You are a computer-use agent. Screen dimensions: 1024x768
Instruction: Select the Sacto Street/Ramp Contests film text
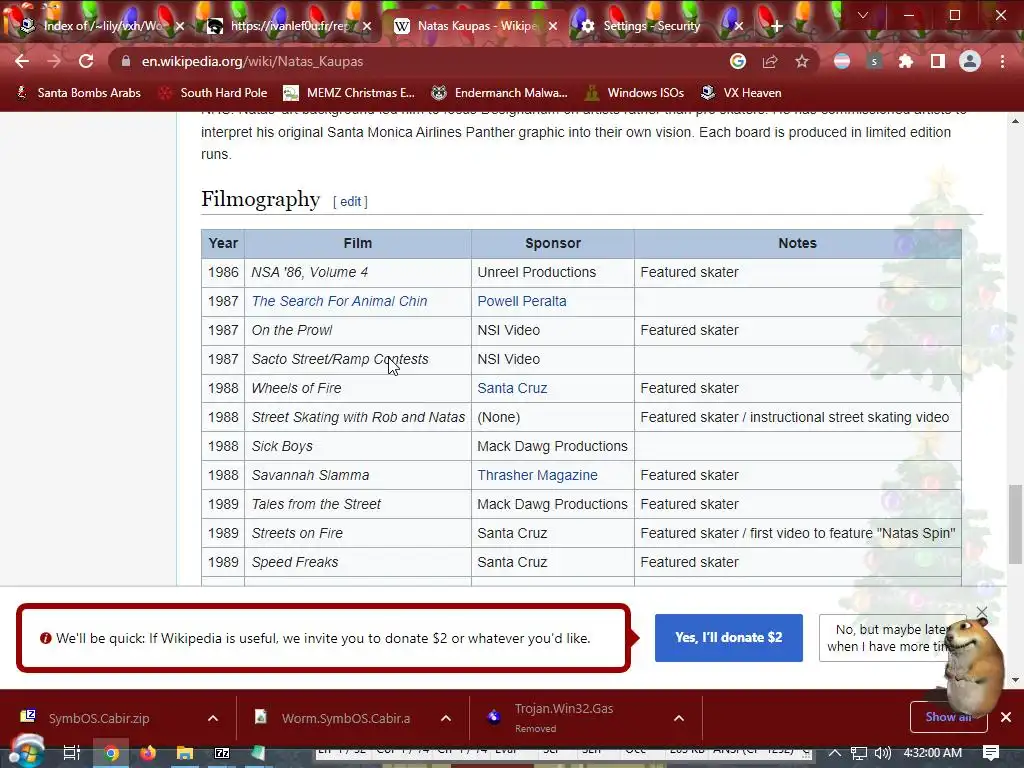point(340,359)
